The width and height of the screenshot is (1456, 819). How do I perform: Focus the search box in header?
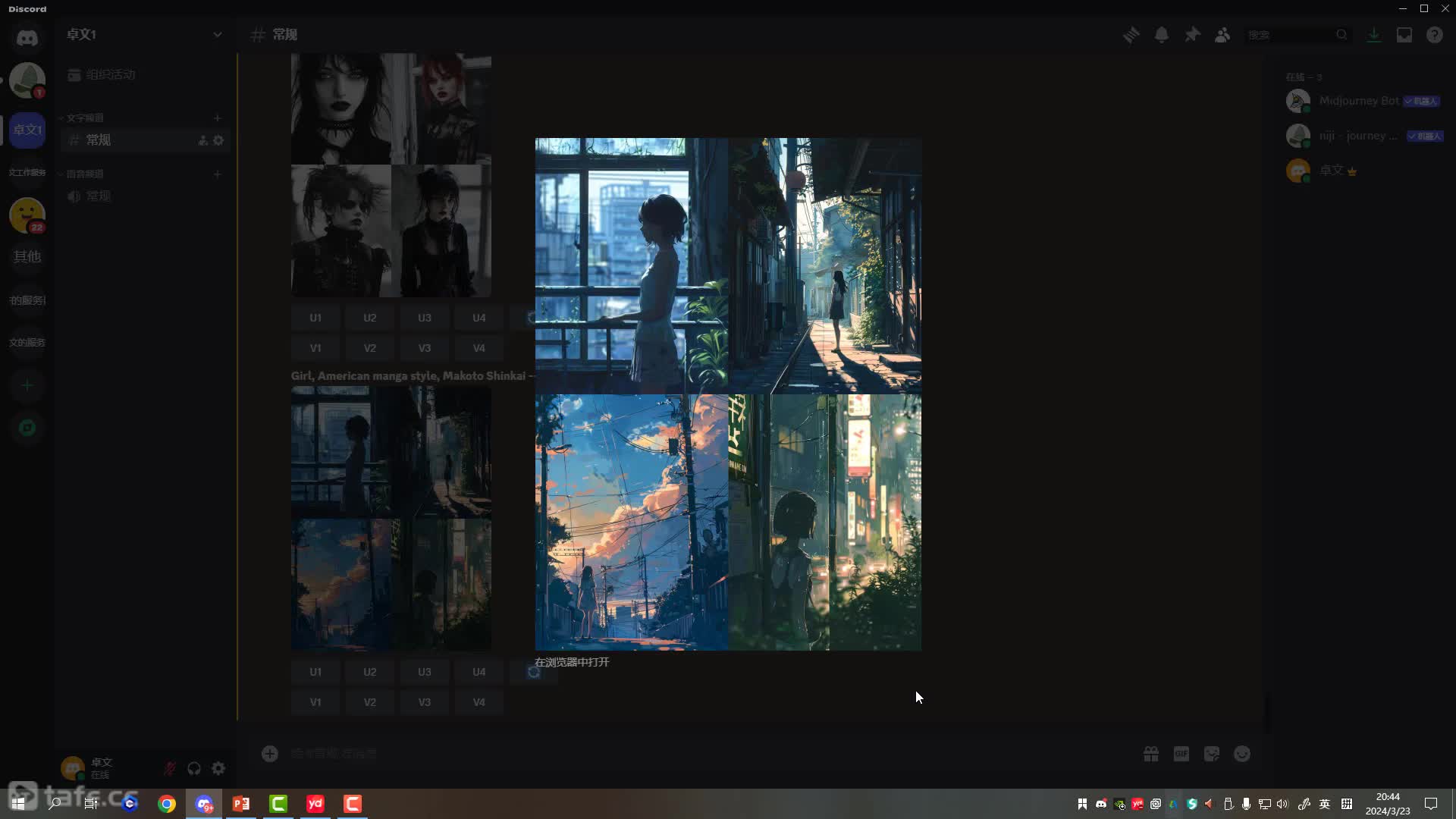pyautogui.click(x=1297, y=35)
